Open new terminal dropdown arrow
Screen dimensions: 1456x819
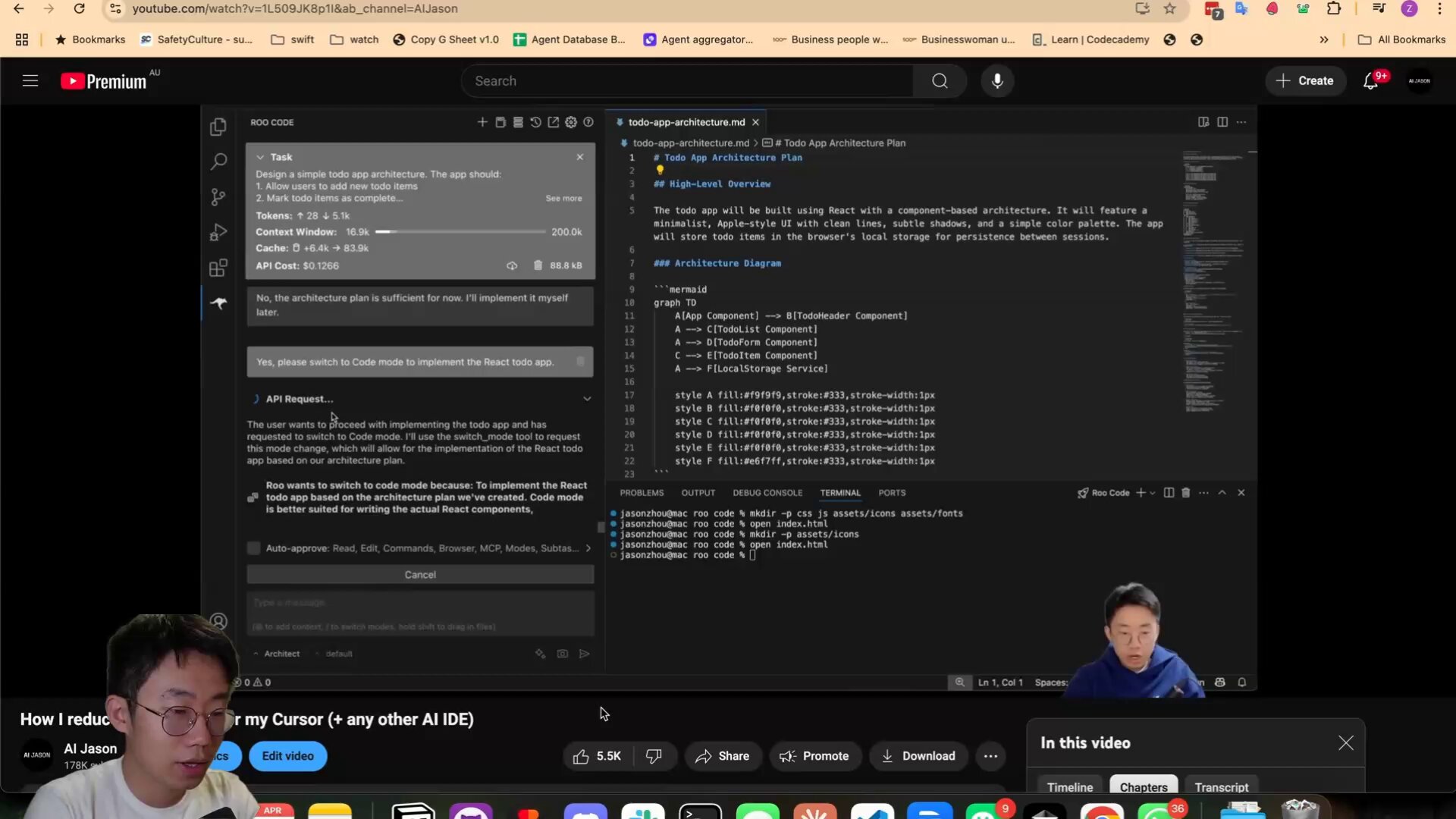pos(1153,493)
